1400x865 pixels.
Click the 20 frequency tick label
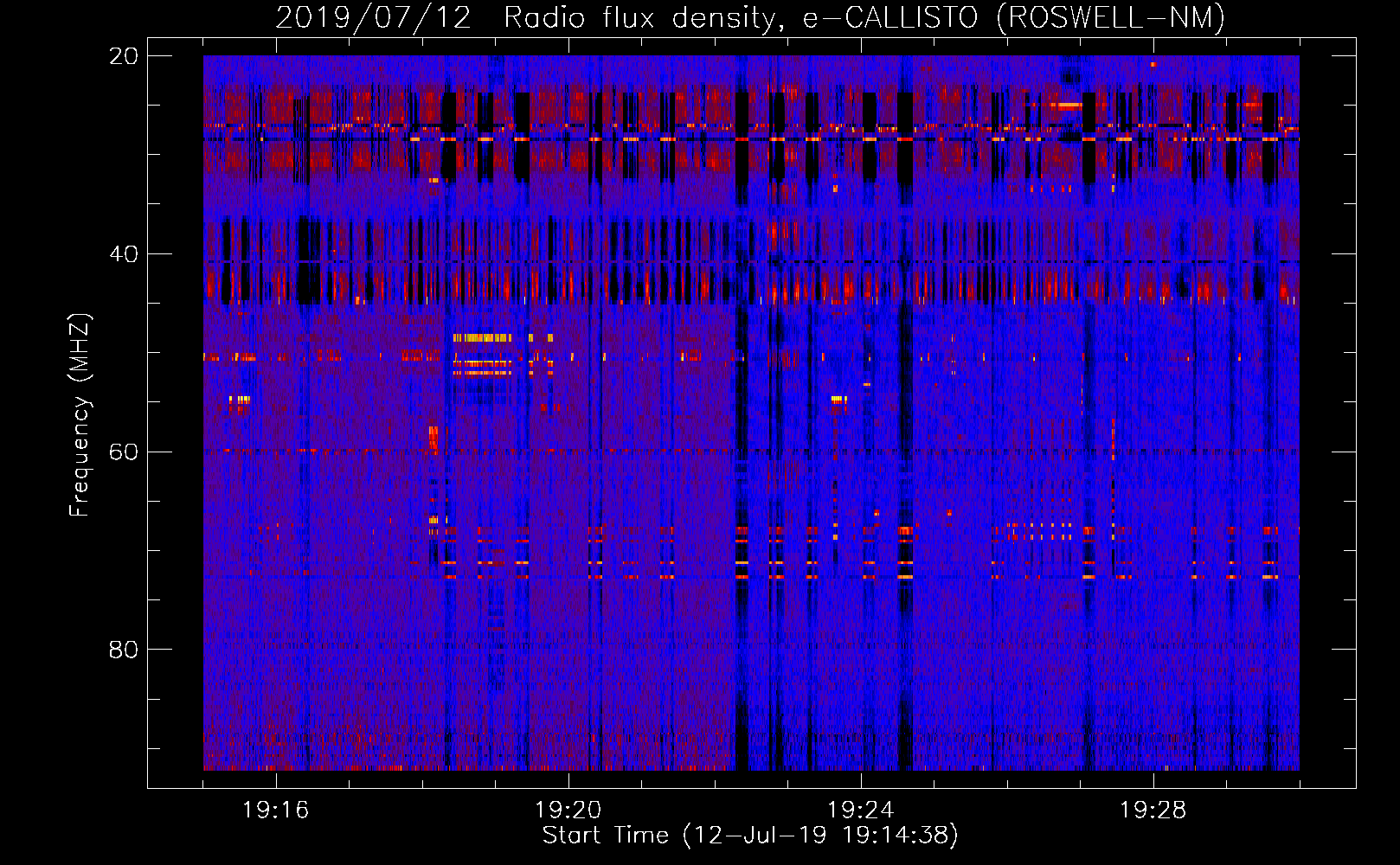coord(123,56)
